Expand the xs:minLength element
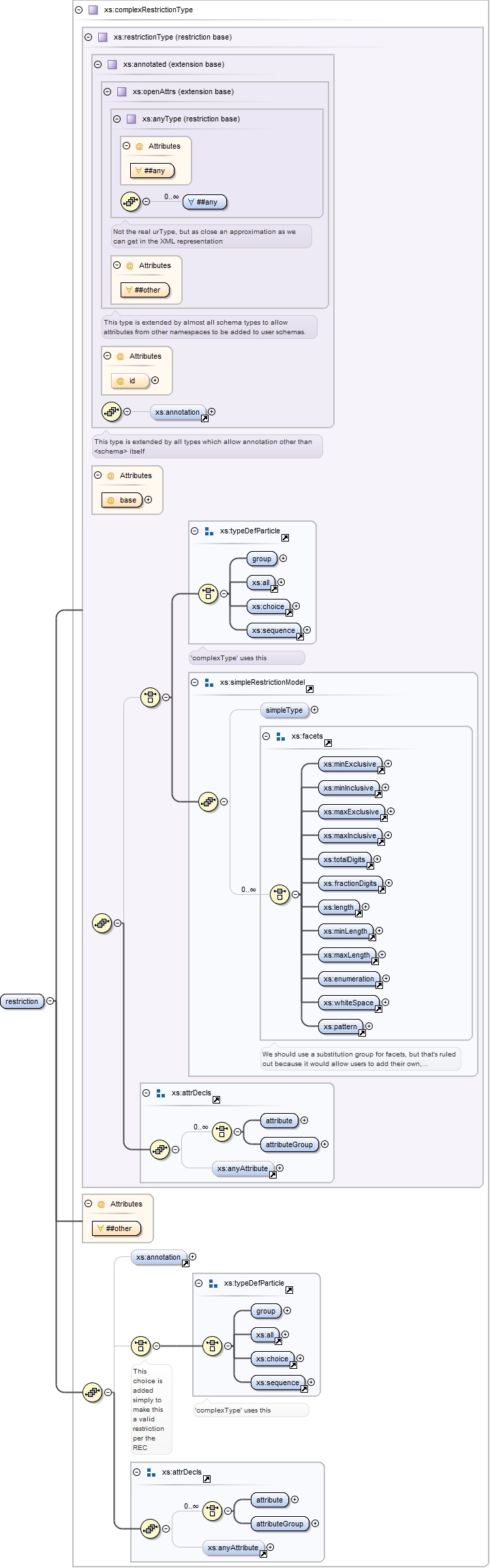490x1568 pixels. [379, 931]
